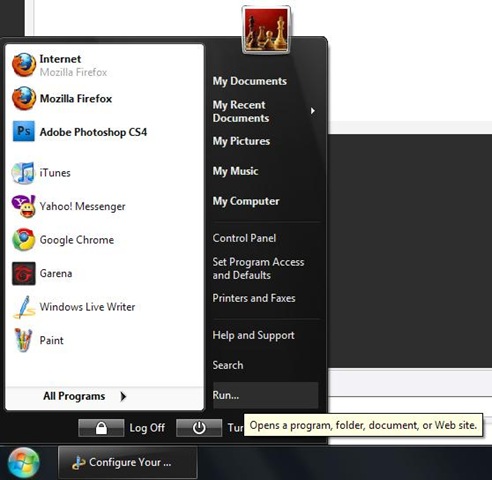Open Yahoo! Messenger

[x=69, y=206]
